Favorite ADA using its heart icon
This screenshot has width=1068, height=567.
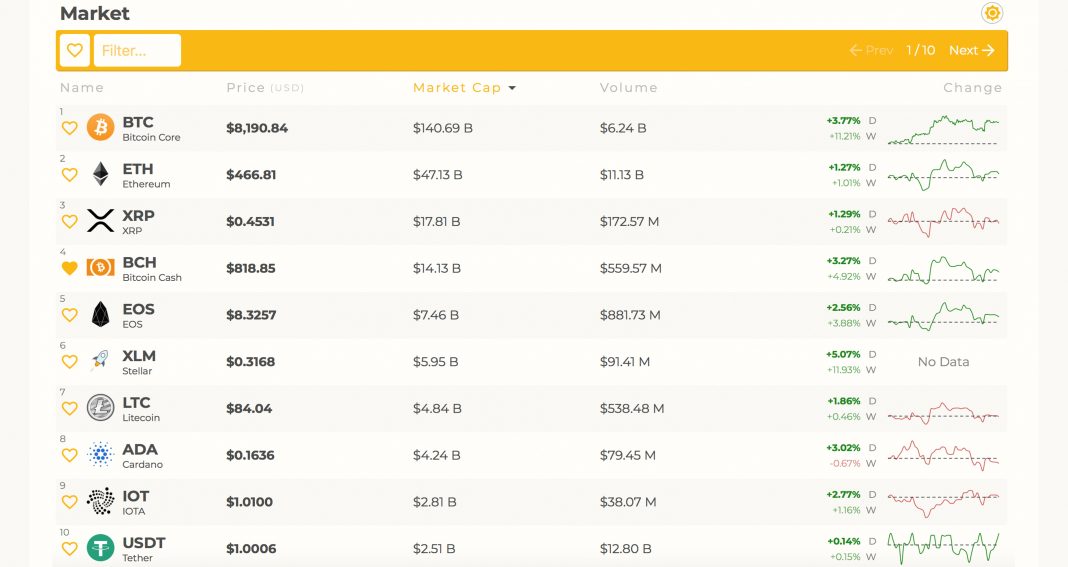tap(69, 455)
